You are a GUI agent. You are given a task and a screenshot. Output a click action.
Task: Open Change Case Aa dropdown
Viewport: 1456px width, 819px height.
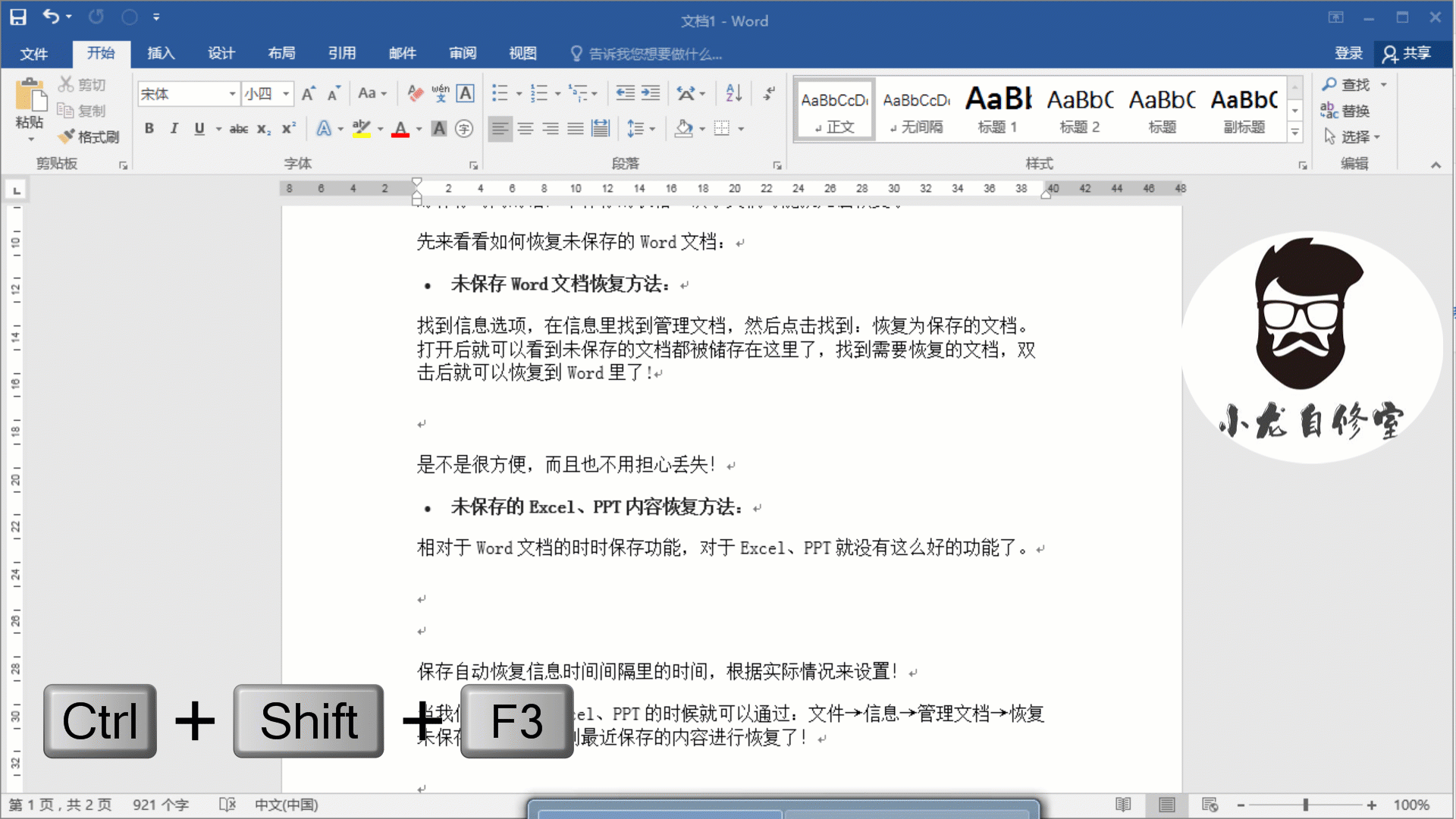point(372,93)
